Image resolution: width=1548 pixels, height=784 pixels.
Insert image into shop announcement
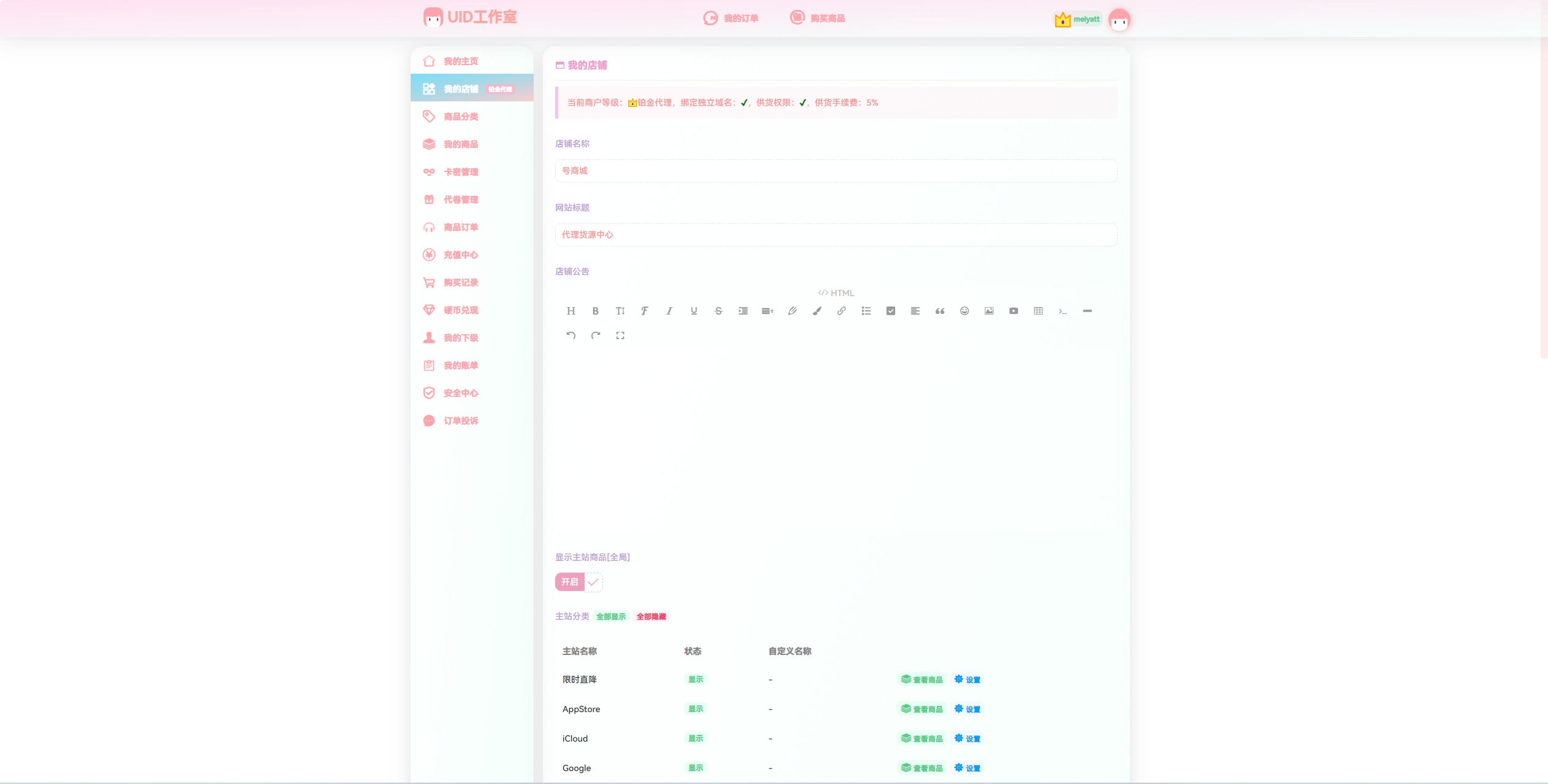(989, 311)
